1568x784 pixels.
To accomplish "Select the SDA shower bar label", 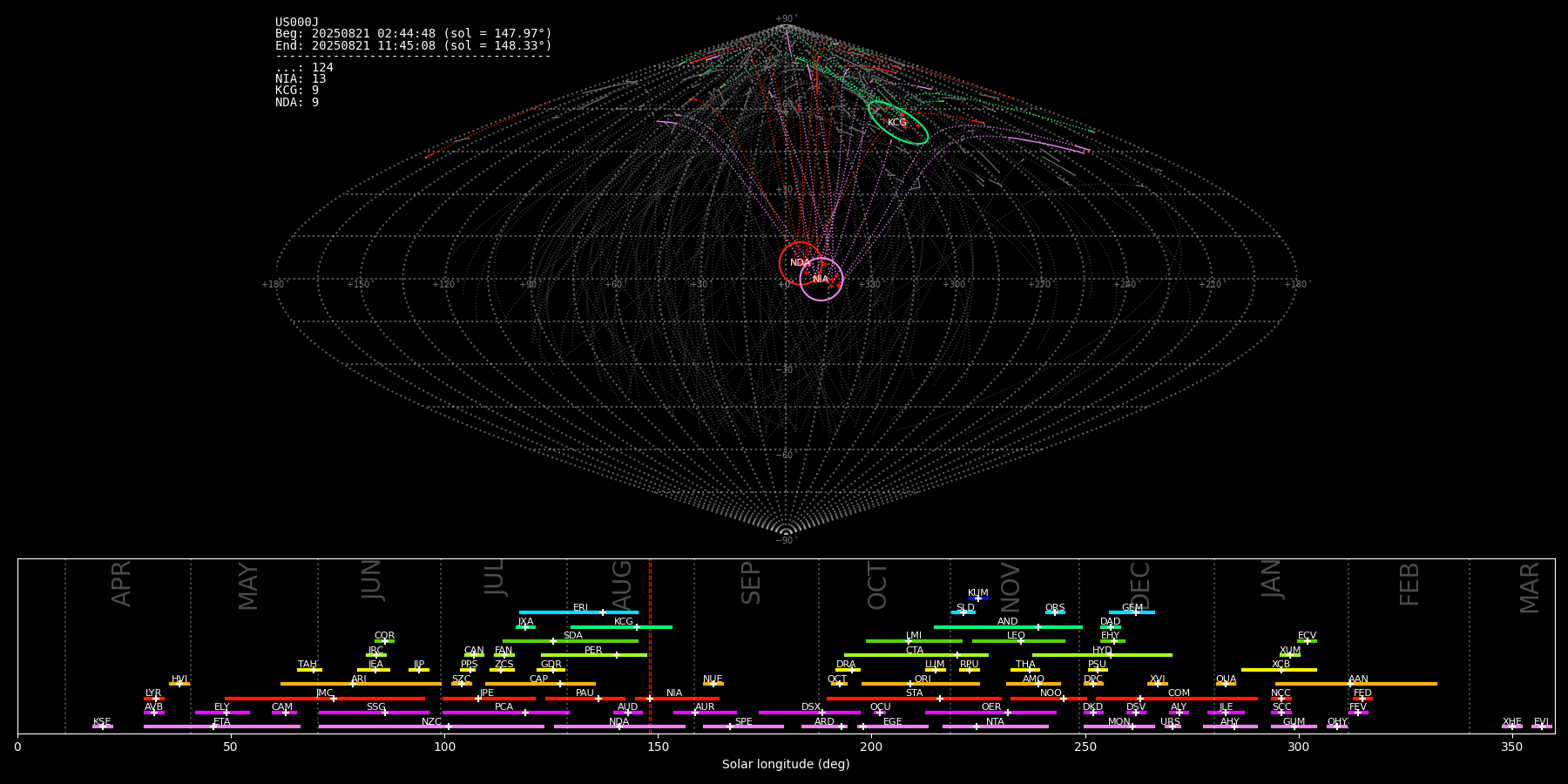I will point(573,636).
